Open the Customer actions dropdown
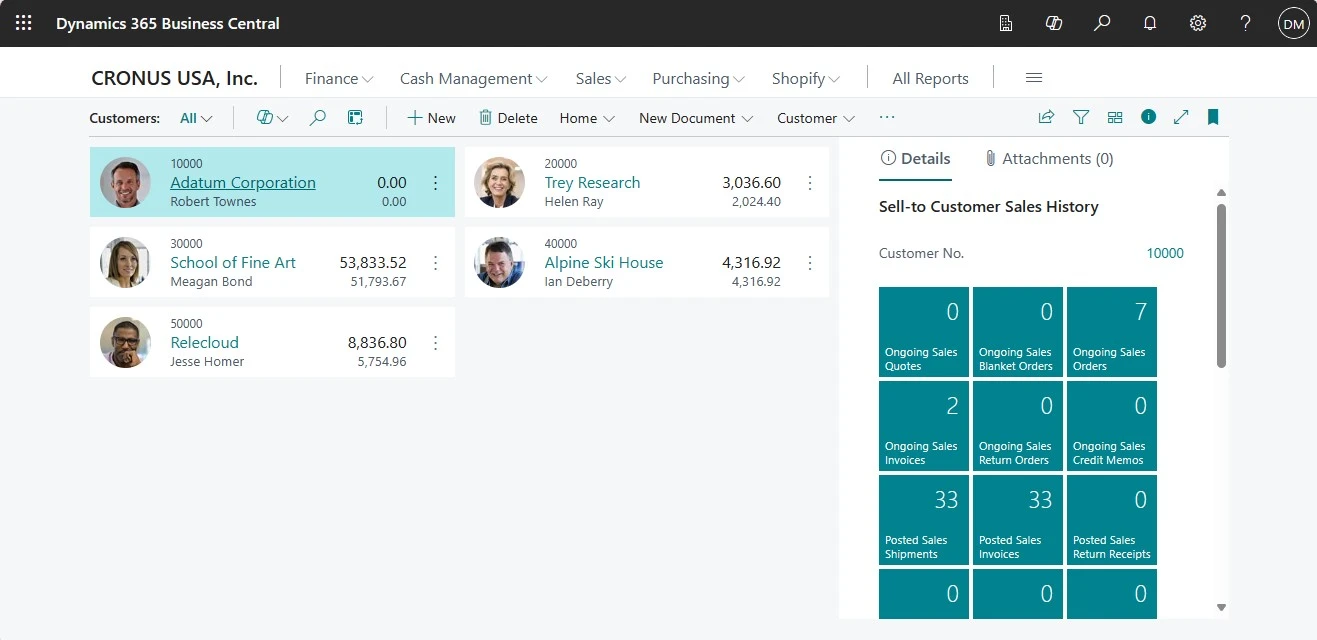1317x640 pixels. tap(816, 118)
